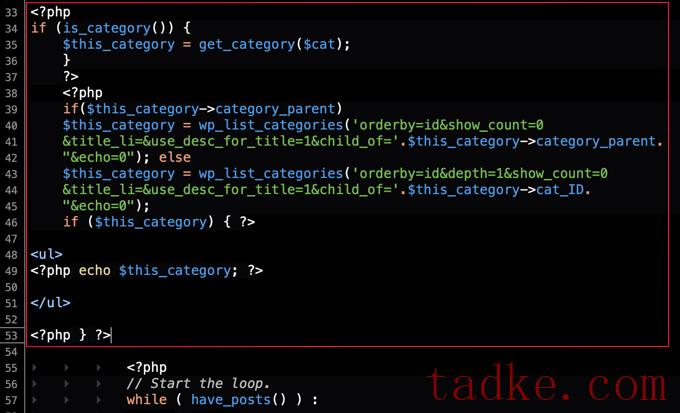Screen dimensions: 680x413
Task: Click third indent arrow on line 56
Action: click(99, 384)
